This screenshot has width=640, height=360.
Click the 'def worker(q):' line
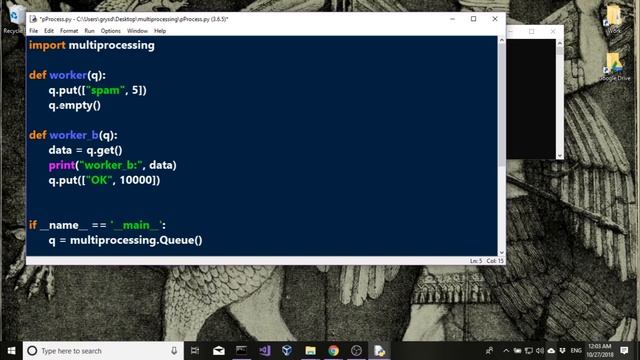(x=67, y=76)
